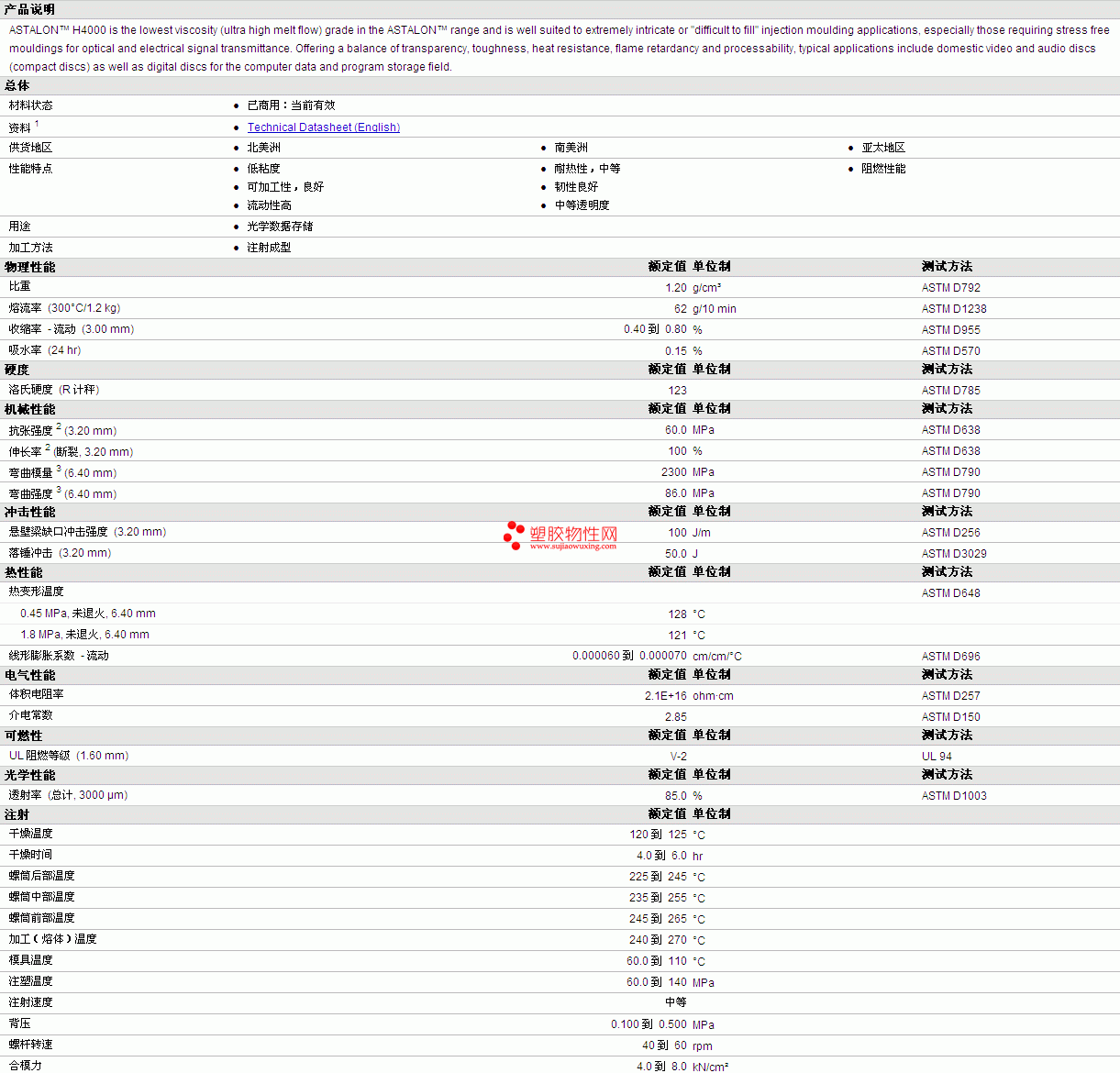Click the 机械性能 section header

(x=29, y=409)
